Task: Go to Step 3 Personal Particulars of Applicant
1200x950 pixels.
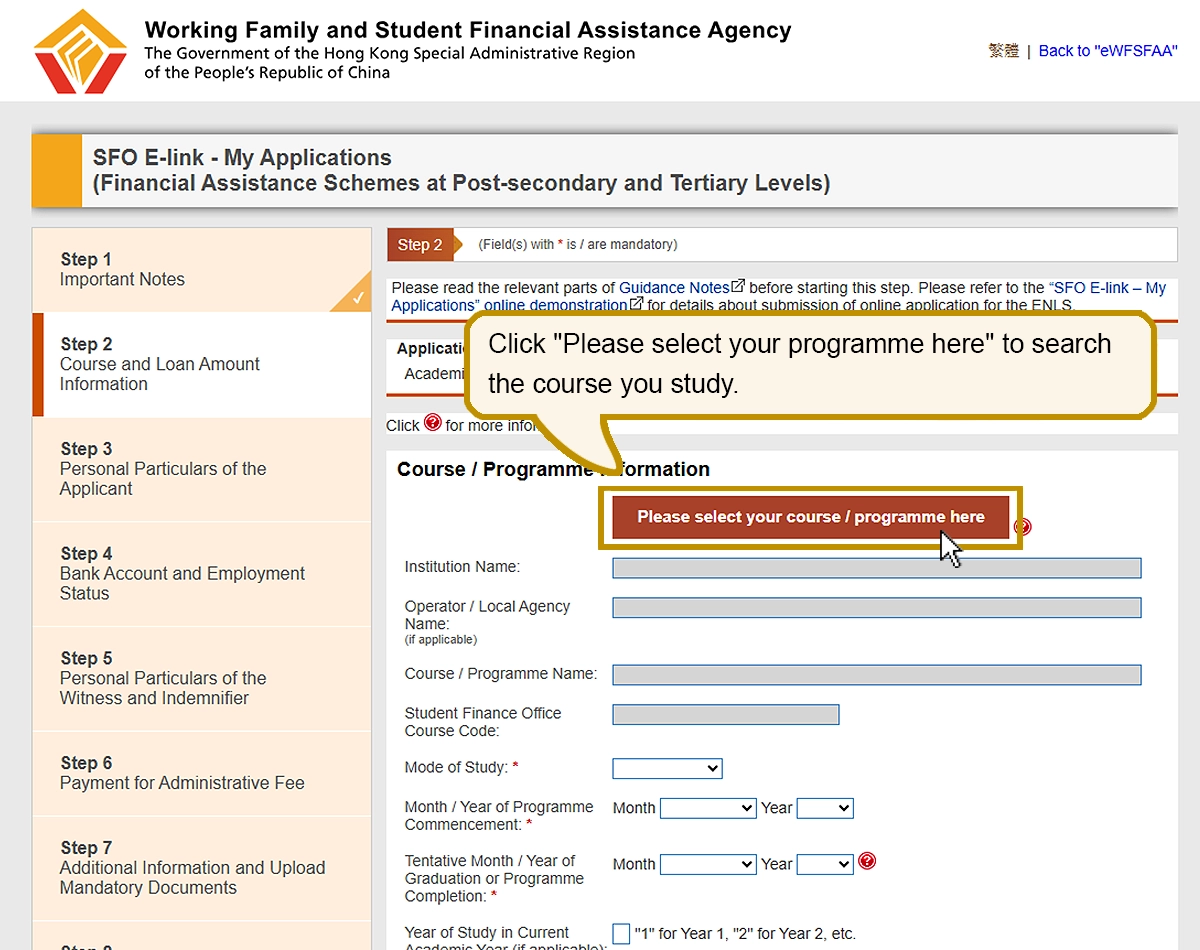Action: (163, 469)
